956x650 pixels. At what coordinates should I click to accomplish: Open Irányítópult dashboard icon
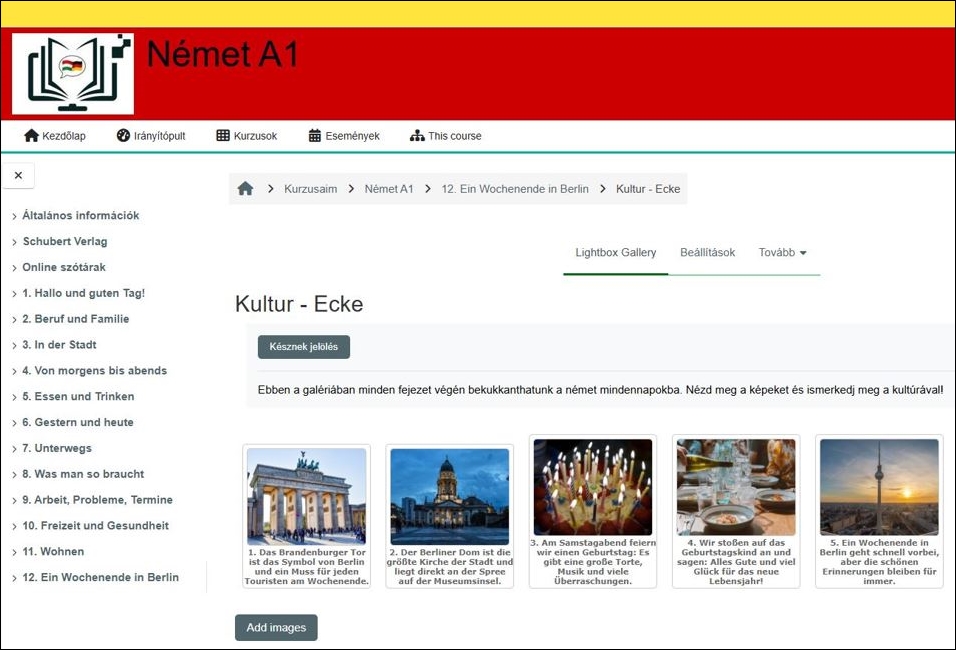coord(123,136)
